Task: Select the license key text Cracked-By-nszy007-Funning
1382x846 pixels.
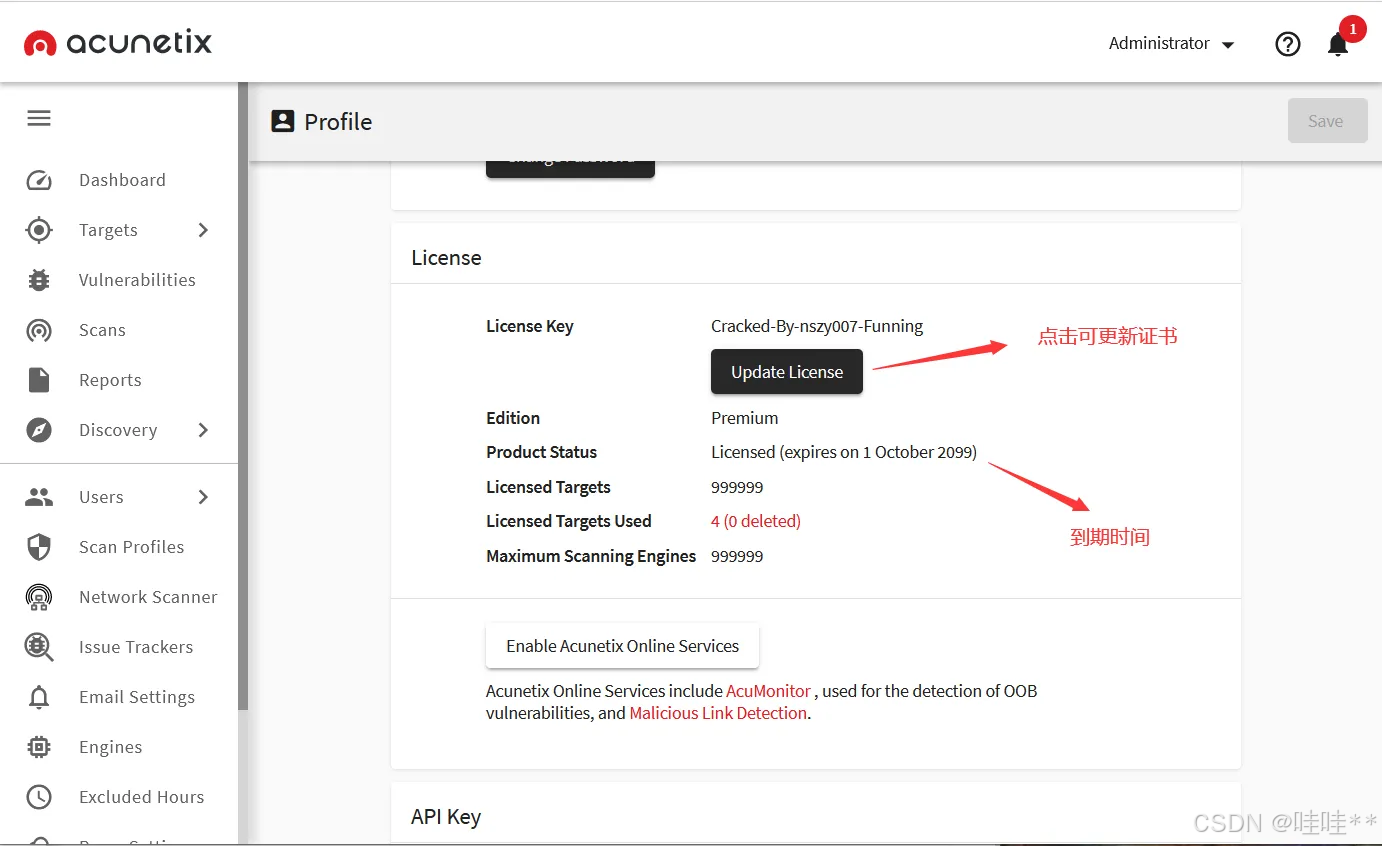Action: pyautogui.click(x=817, y=326)
